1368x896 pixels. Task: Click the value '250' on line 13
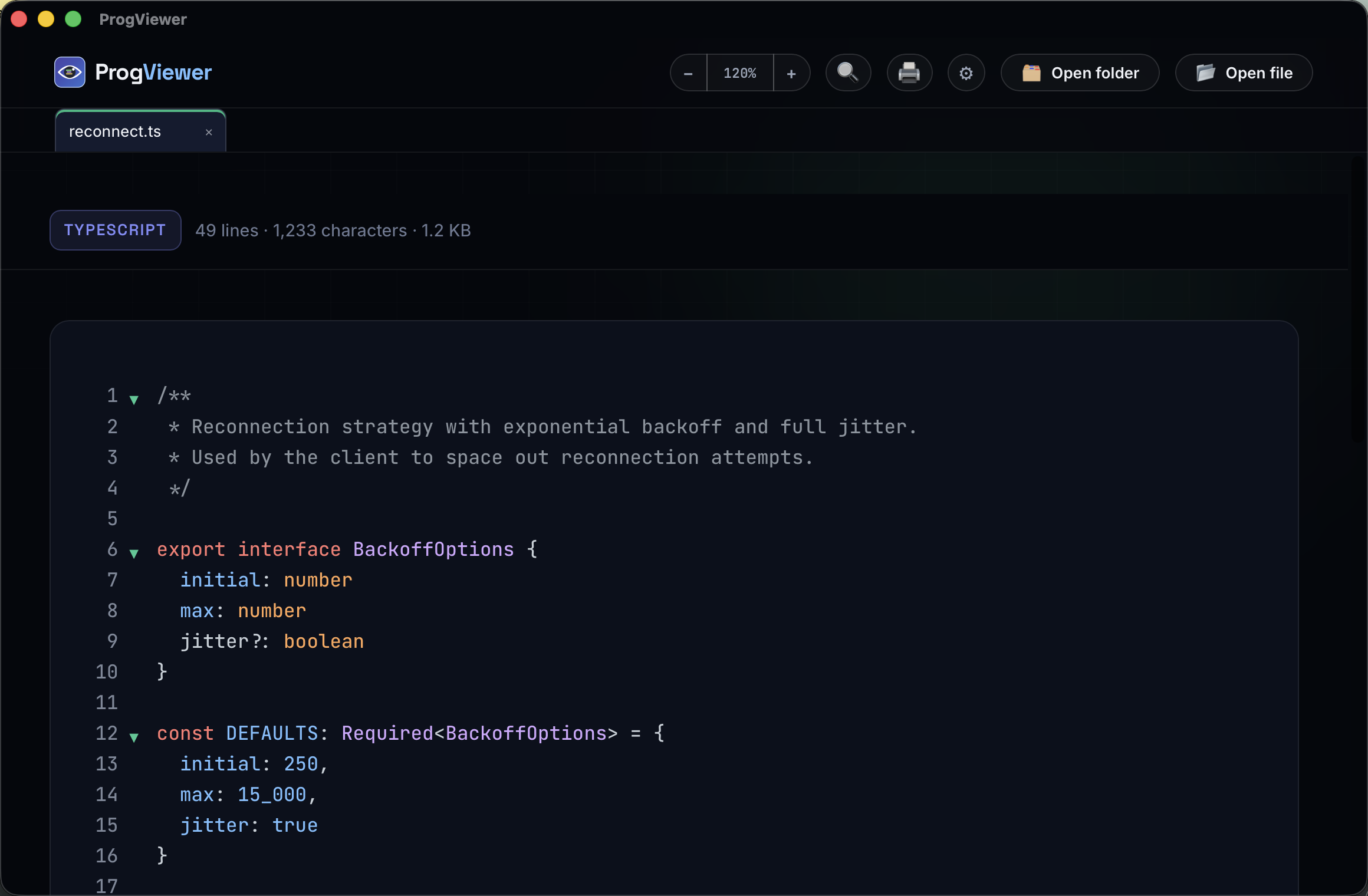coord(301,764)
